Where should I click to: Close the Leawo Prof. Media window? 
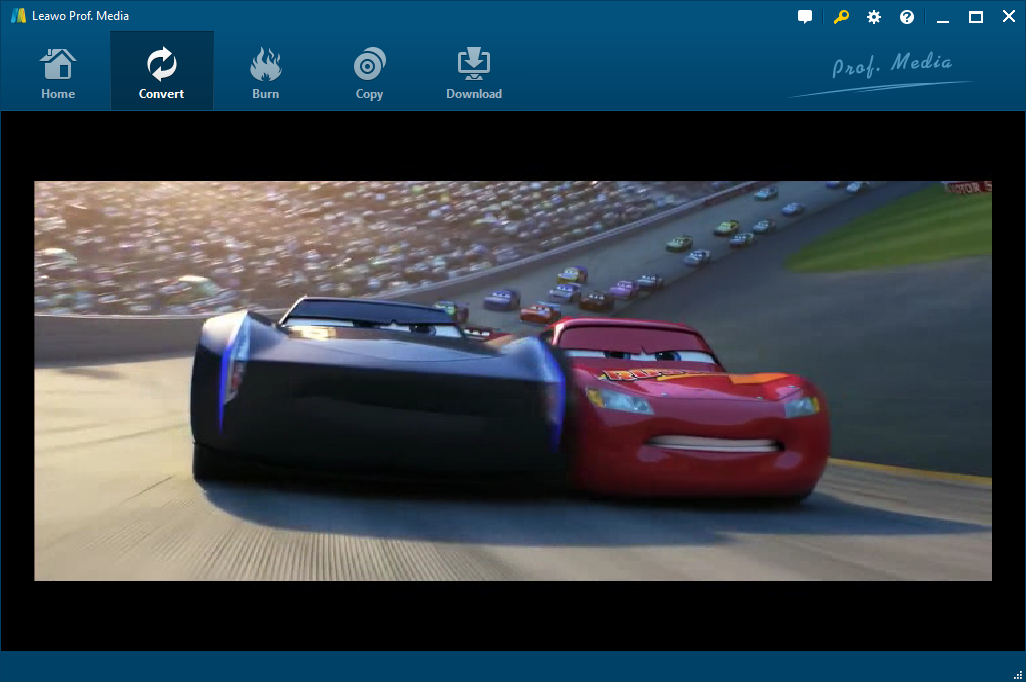coord(1009,16)
